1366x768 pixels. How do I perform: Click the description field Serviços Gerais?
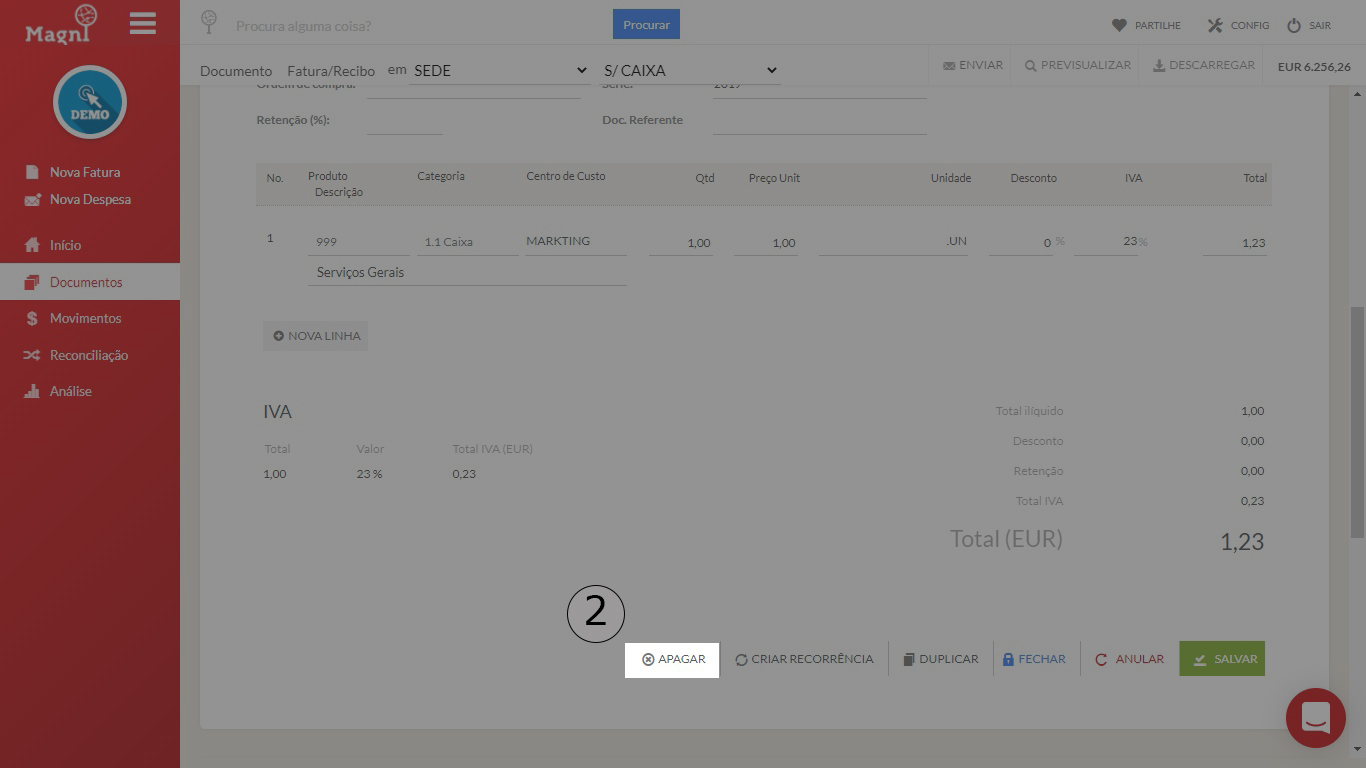point(467,272)
